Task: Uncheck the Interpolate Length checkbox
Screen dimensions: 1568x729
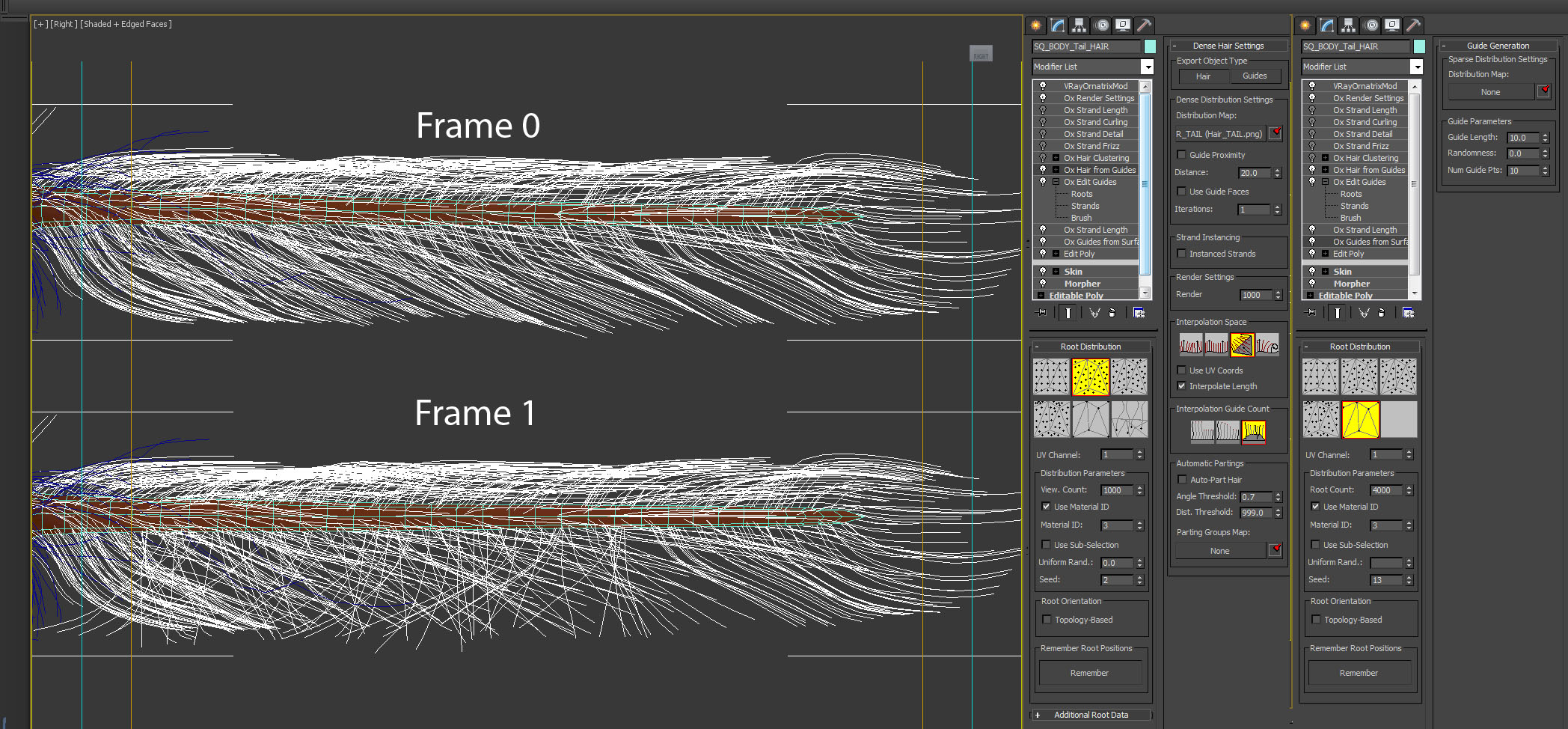Action: pos(1182,386)
